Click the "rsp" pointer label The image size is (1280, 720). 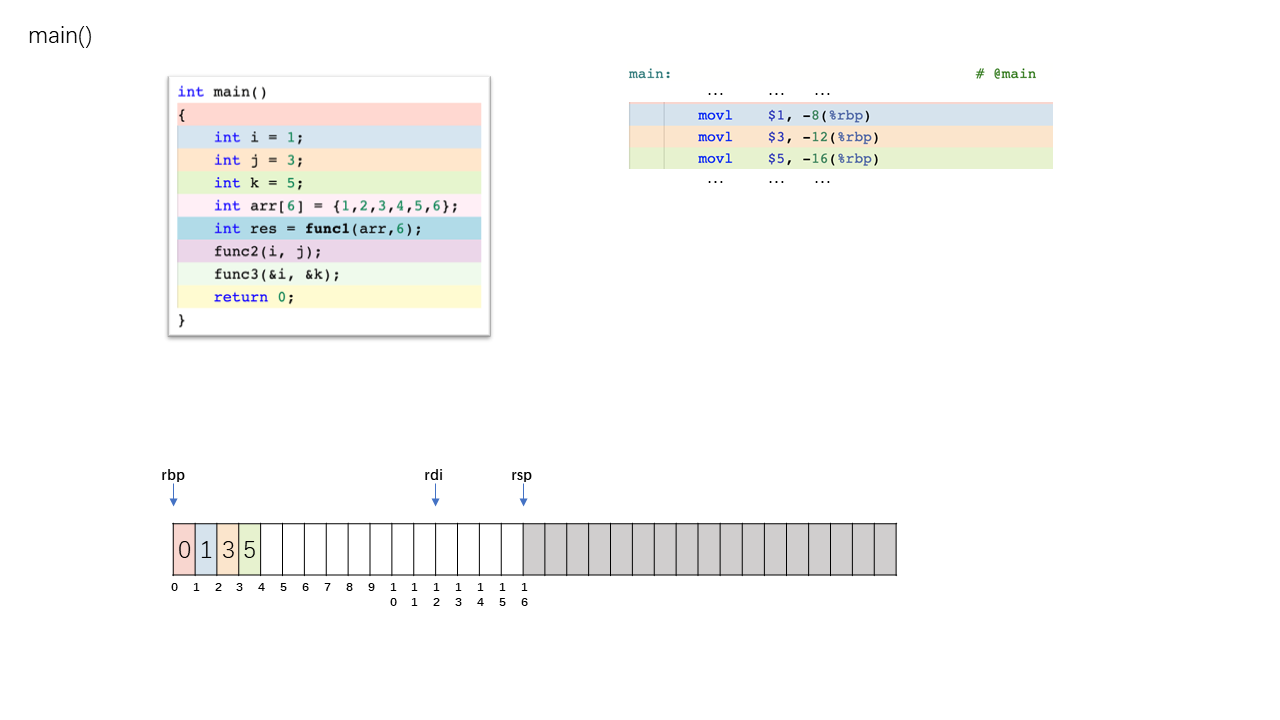click(x=522, y=475)
